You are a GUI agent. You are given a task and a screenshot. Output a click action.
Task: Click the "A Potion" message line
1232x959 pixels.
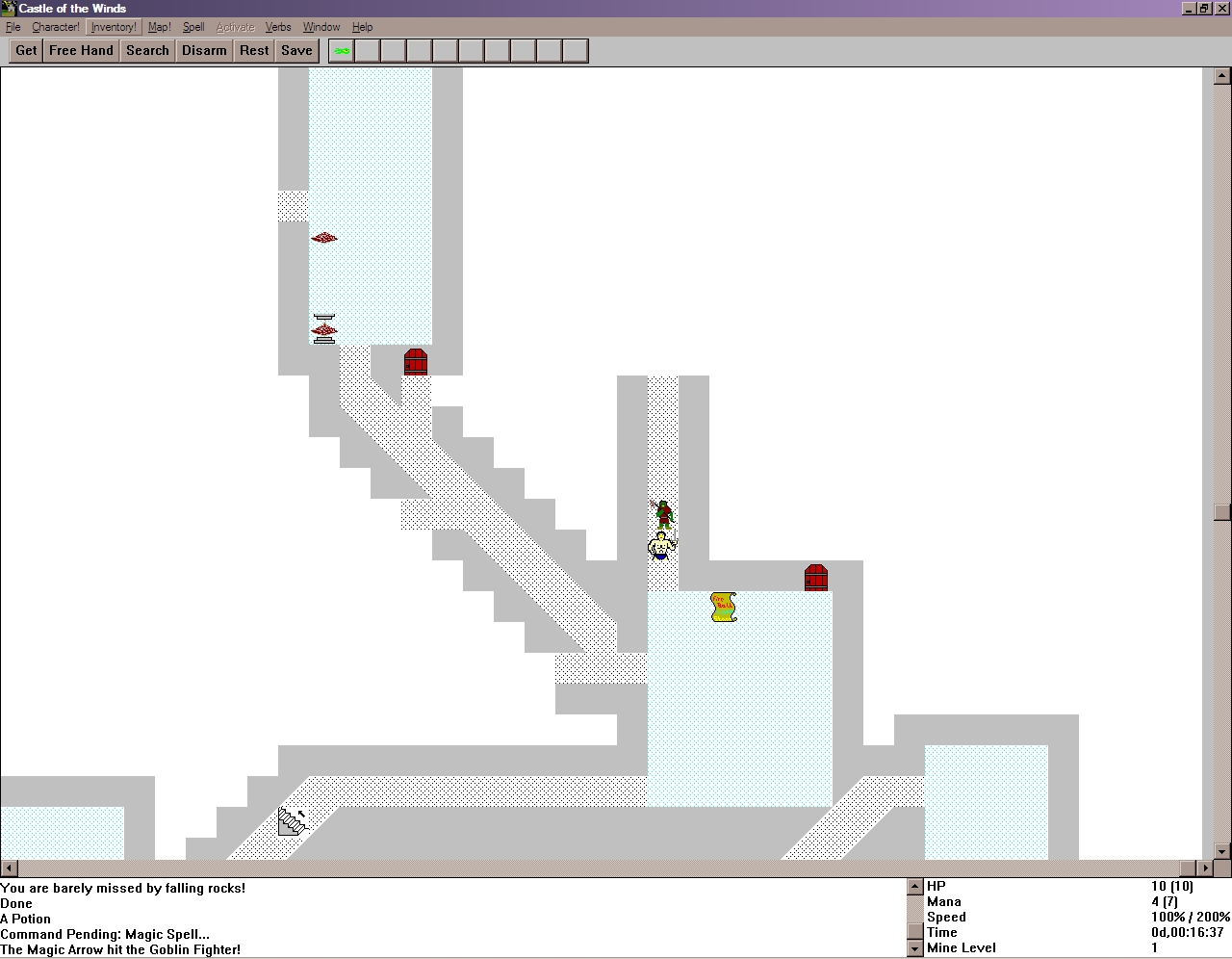(26, 919)
